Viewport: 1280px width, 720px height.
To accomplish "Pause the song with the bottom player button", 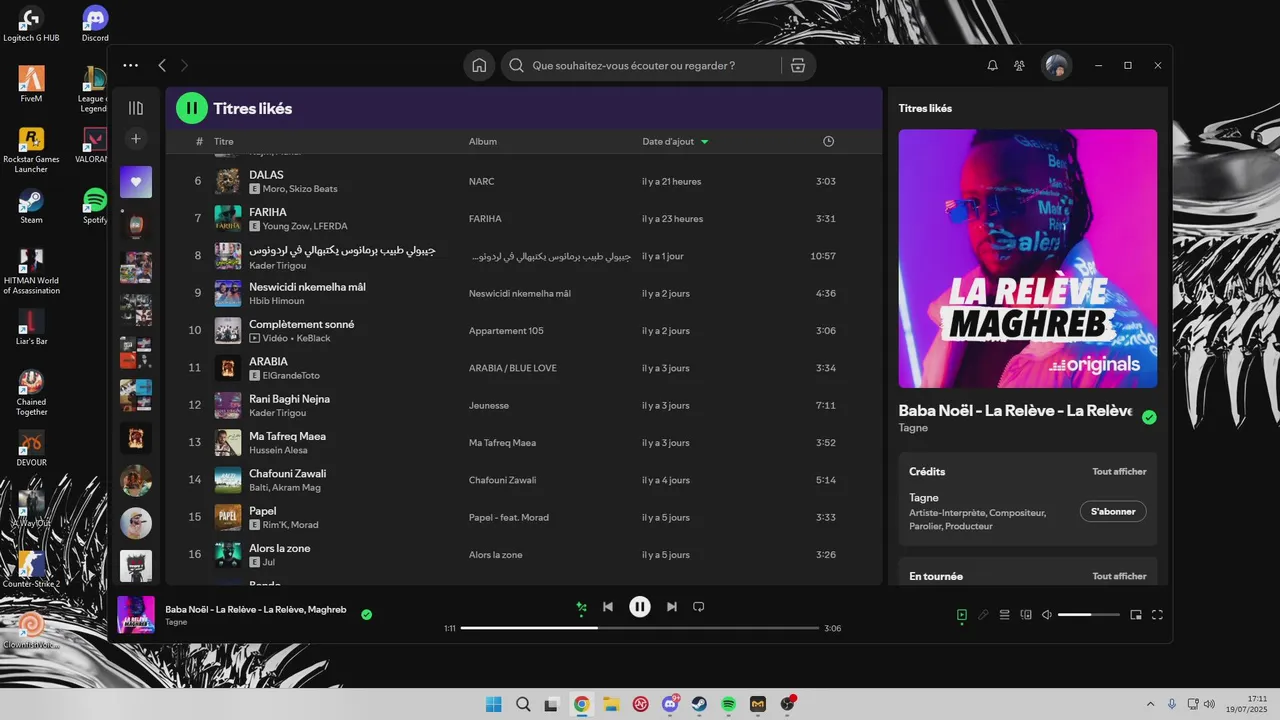I will [640, 607].
